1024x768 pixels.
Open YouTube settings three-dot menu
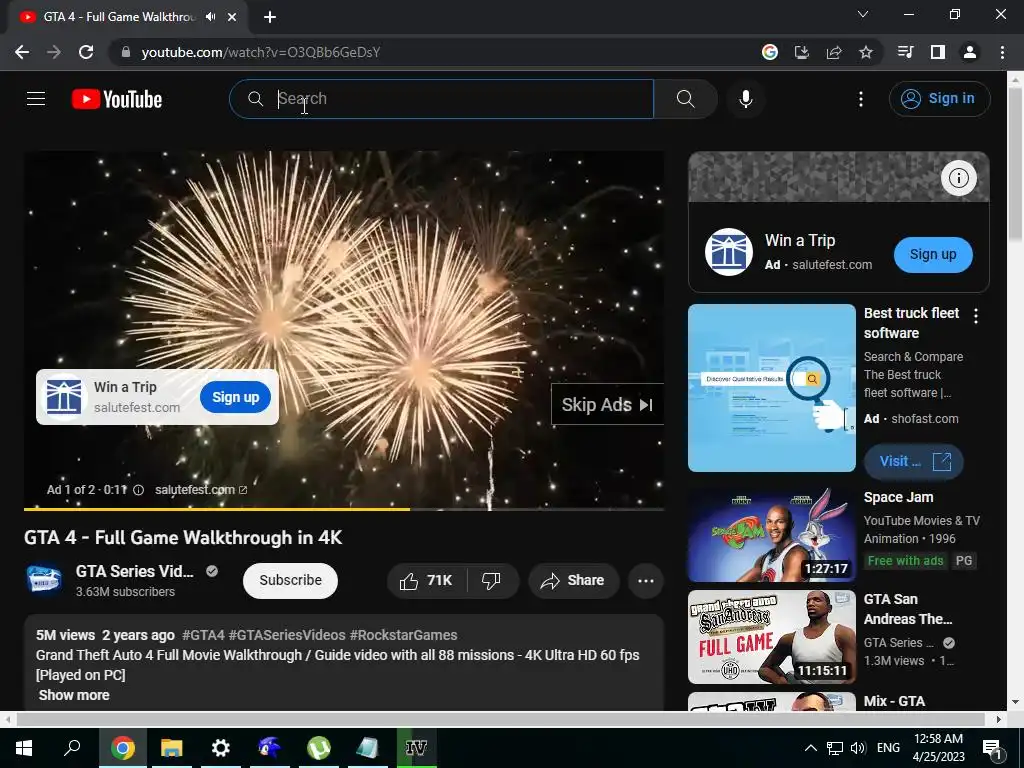pyautogui.click(x=861, y=99)
